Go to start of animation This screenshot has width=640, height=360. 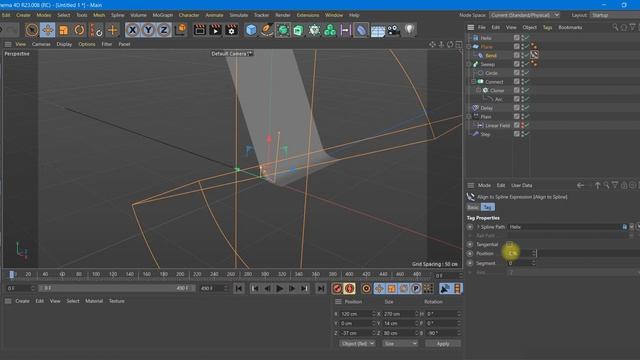(x=239, y=289)
